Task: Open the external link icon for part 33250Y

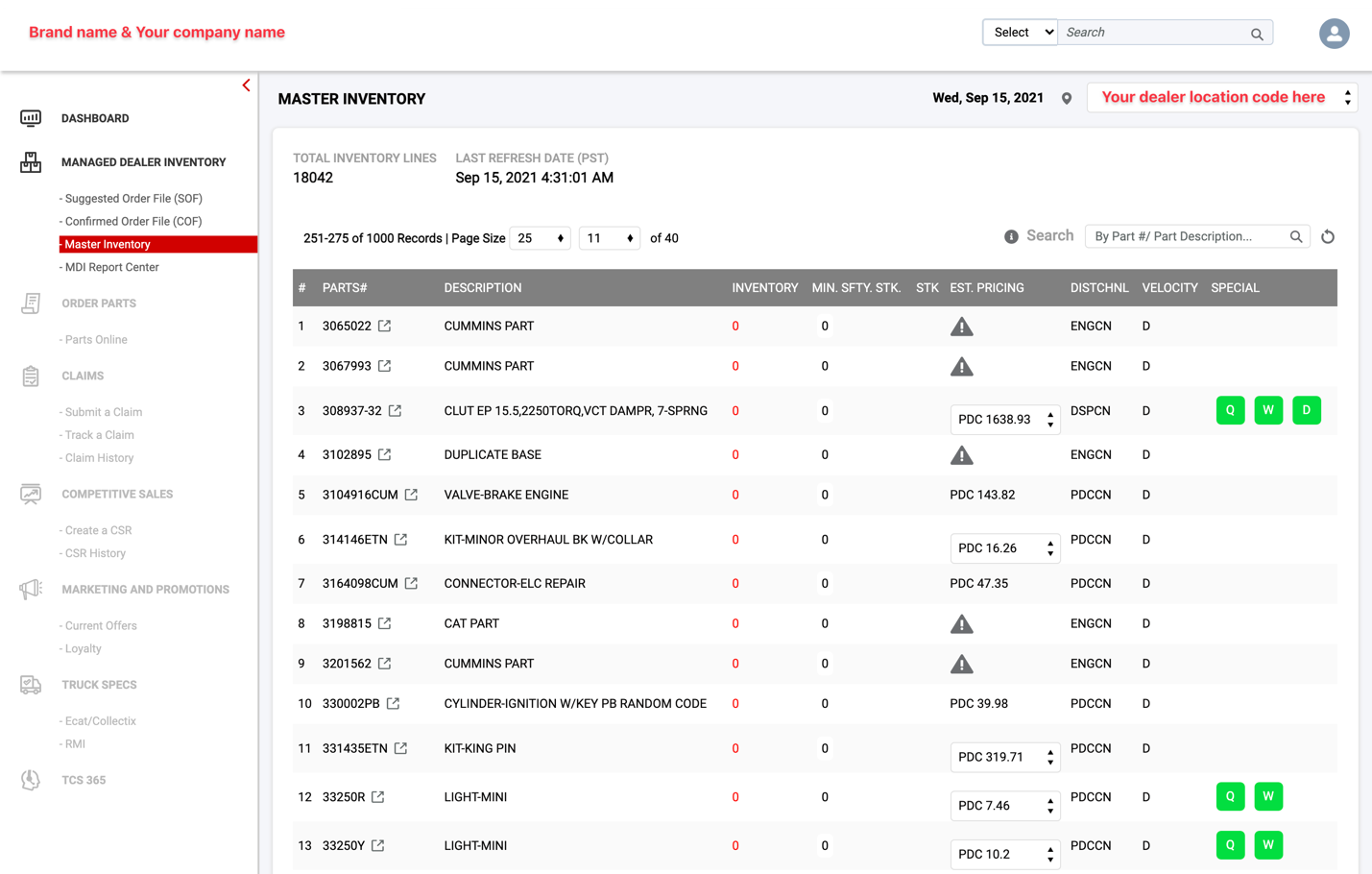Action: [378, 845]
